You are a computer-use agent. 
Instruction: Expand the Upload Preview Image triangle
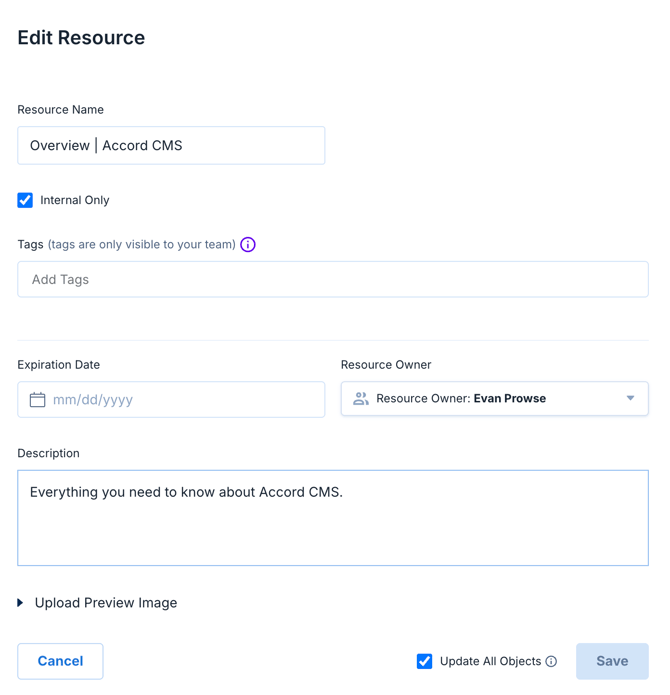click(21, 603)
